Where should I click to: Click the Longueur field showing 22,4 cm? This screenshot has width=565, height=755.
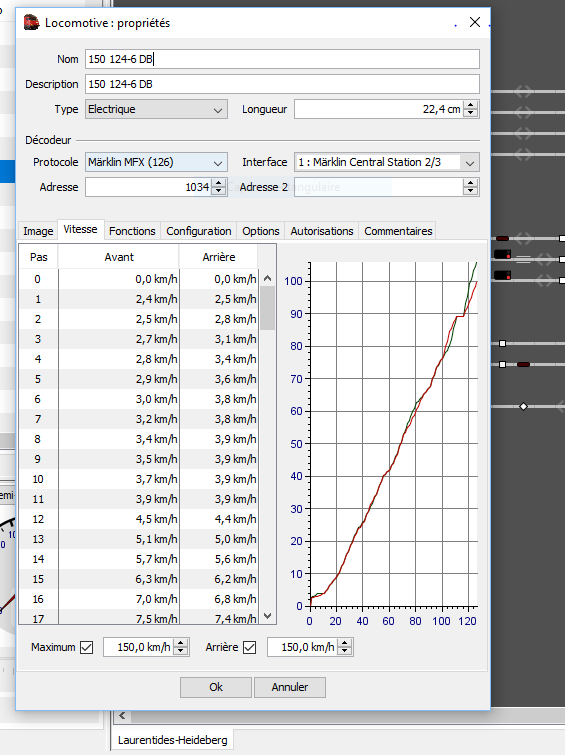pyautogui.click(x=379, y=109)
